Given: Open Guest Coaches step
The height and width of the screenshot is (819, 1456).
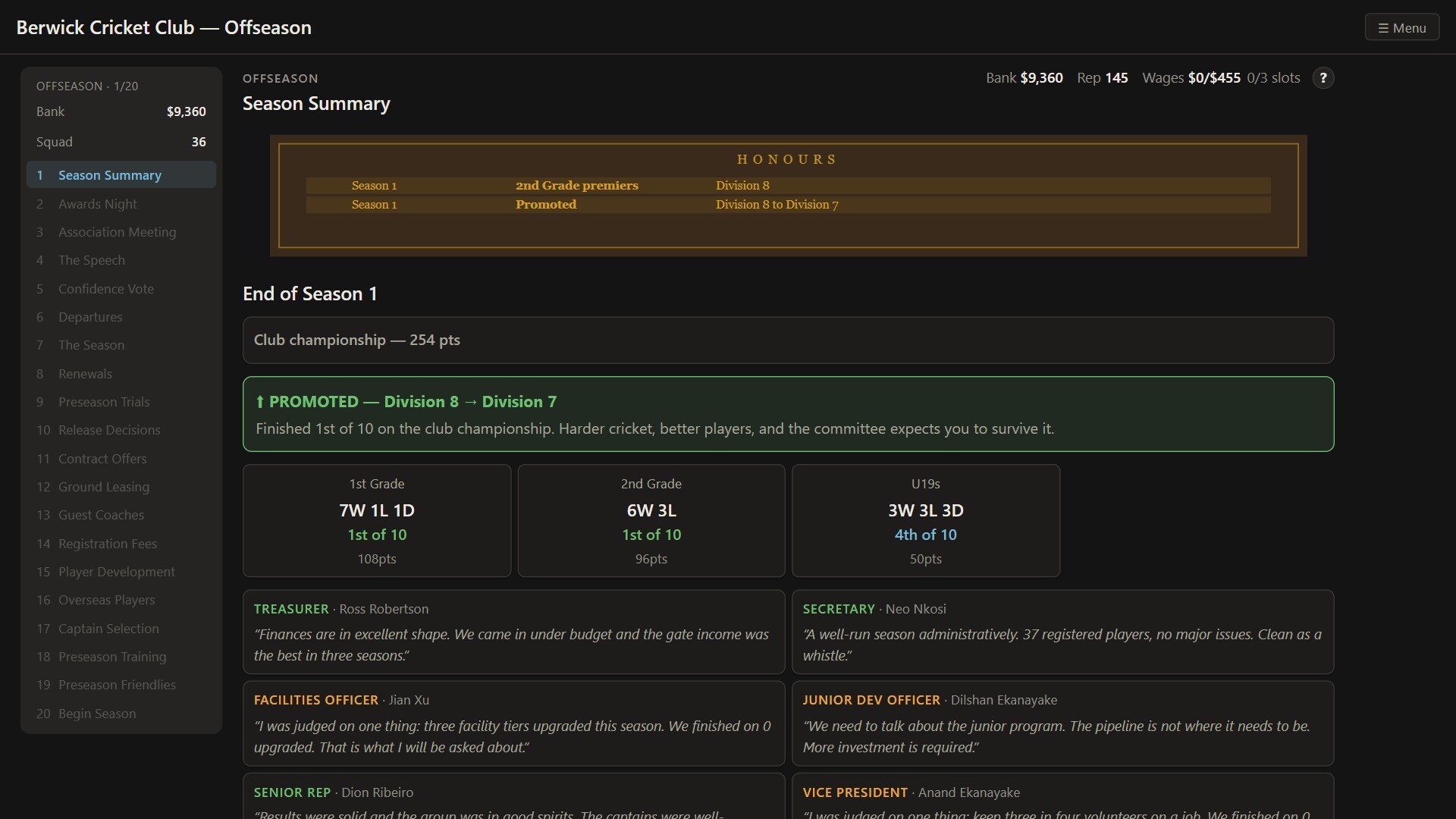Looking at the screenshot, I should pos(121,515).
